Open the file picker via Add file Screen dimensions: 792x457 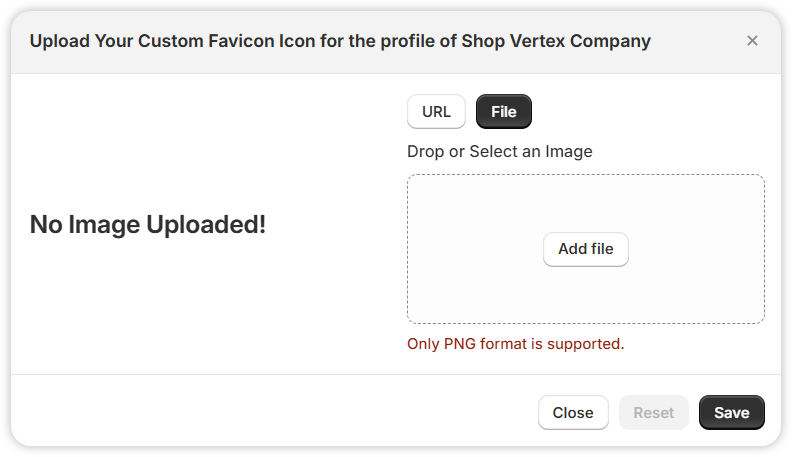coord(585,249)
